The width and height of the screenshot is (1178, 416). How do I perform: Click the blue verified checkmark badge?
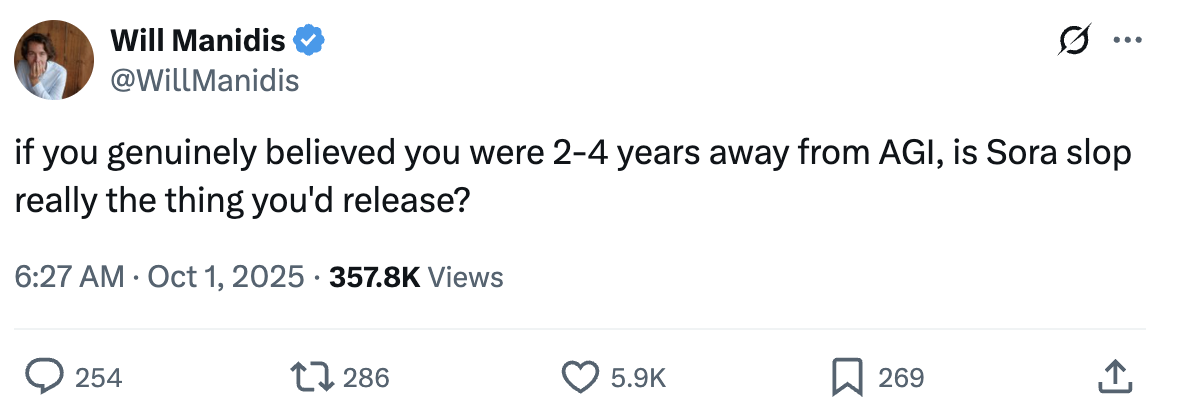pyautogui.click(x=309, y=41)
